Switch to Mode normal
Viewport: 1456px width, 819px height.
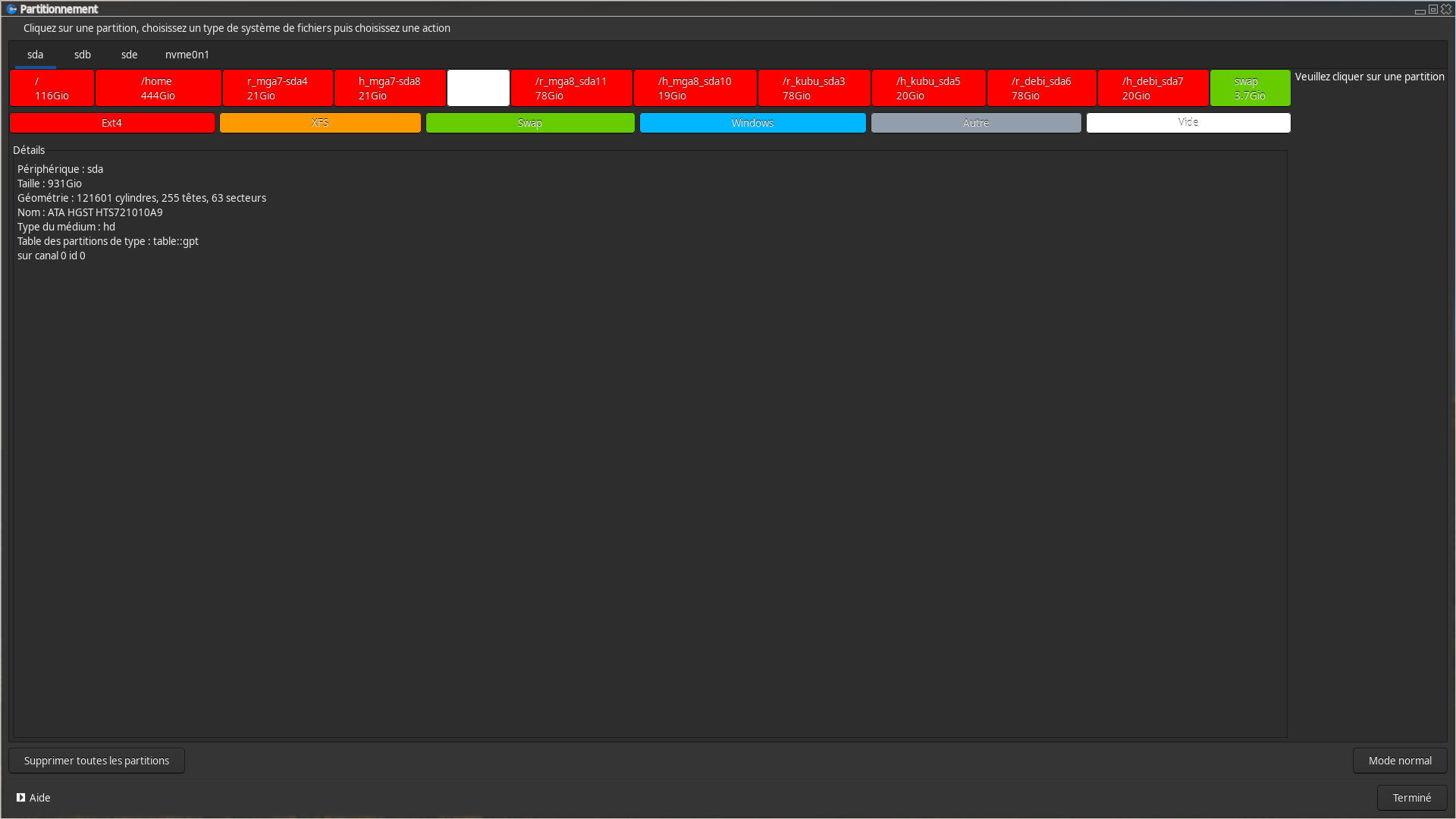coord(1400,761)
